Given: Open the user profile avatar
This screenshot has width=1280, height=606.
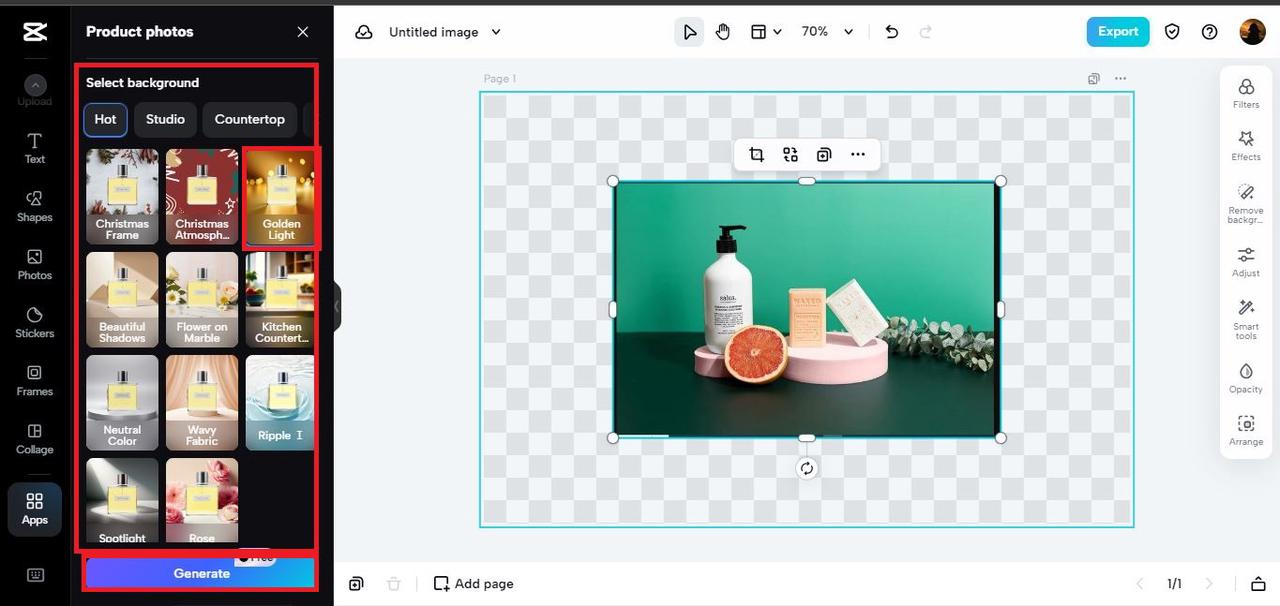Looking at the screenshot, I should (1252, 32).
